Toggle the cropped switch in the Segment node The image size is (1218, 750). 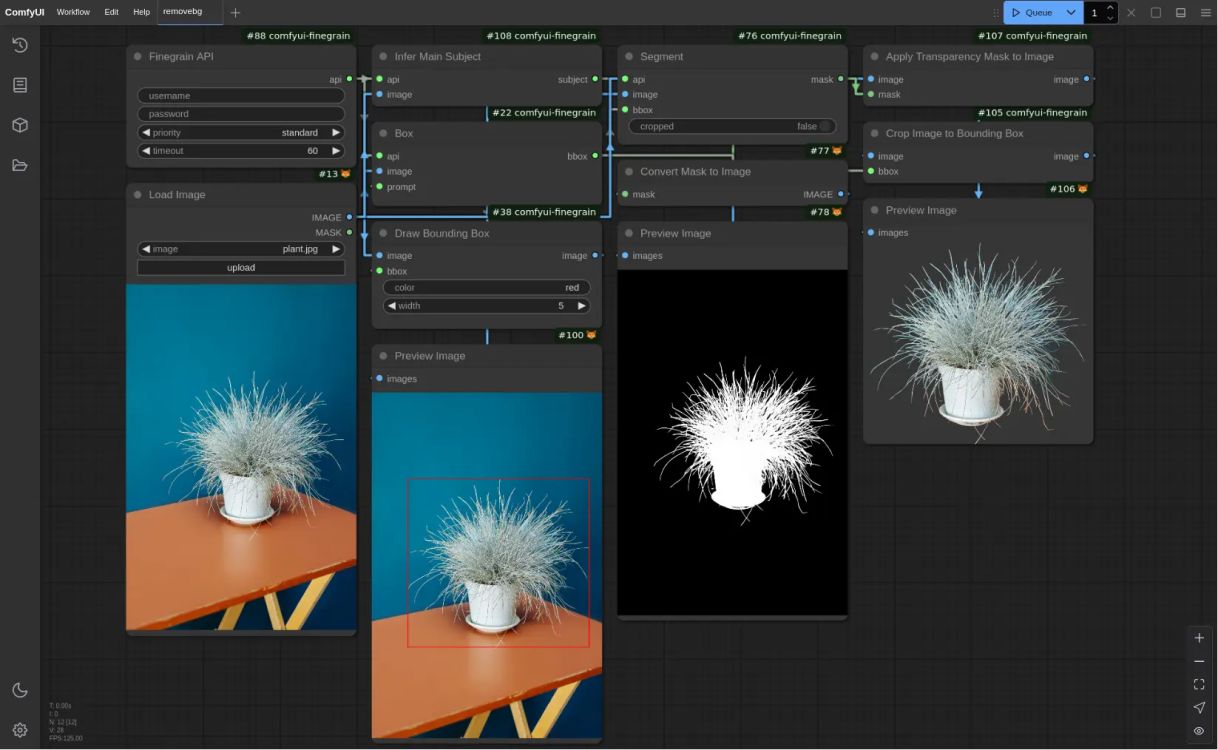pyautogui.click(x=825, y=127)
